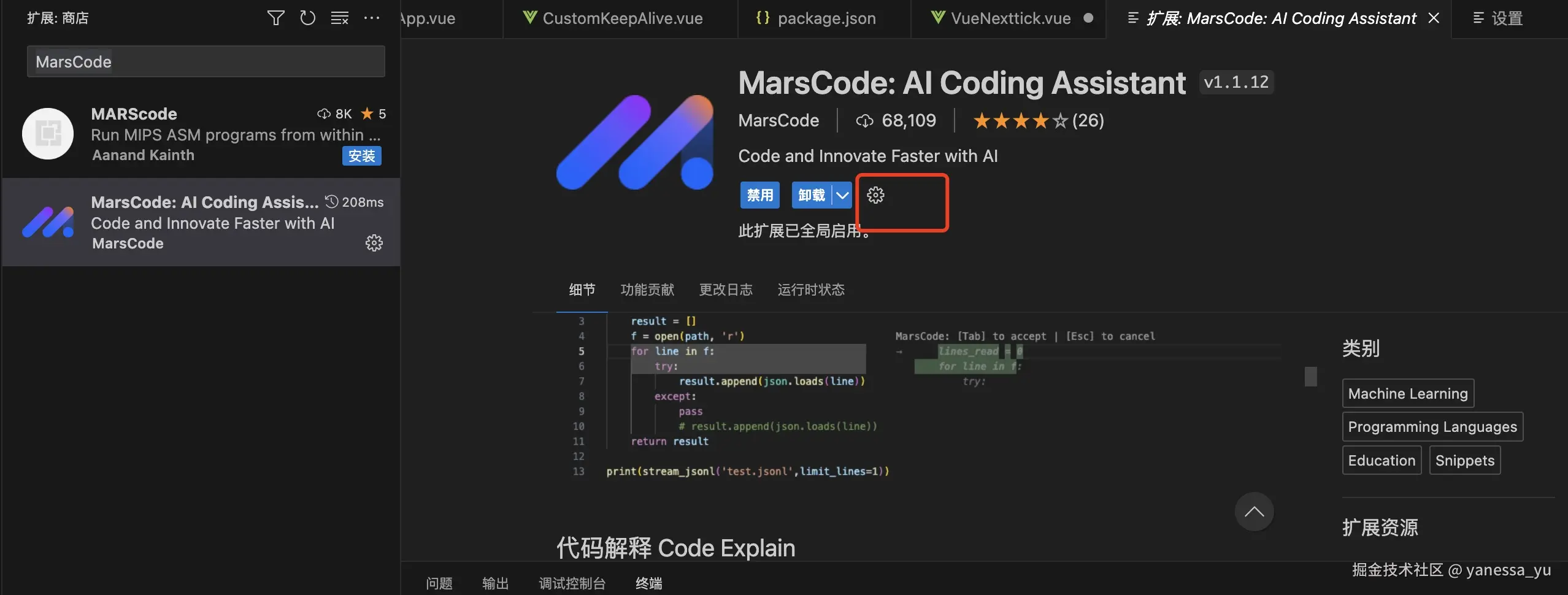Open the 输出 output panel tab

(495, 583)
